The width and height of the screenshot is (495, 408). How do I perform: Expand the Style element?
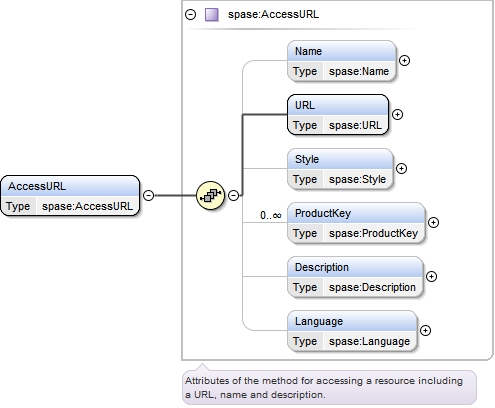tap(401, 169)
